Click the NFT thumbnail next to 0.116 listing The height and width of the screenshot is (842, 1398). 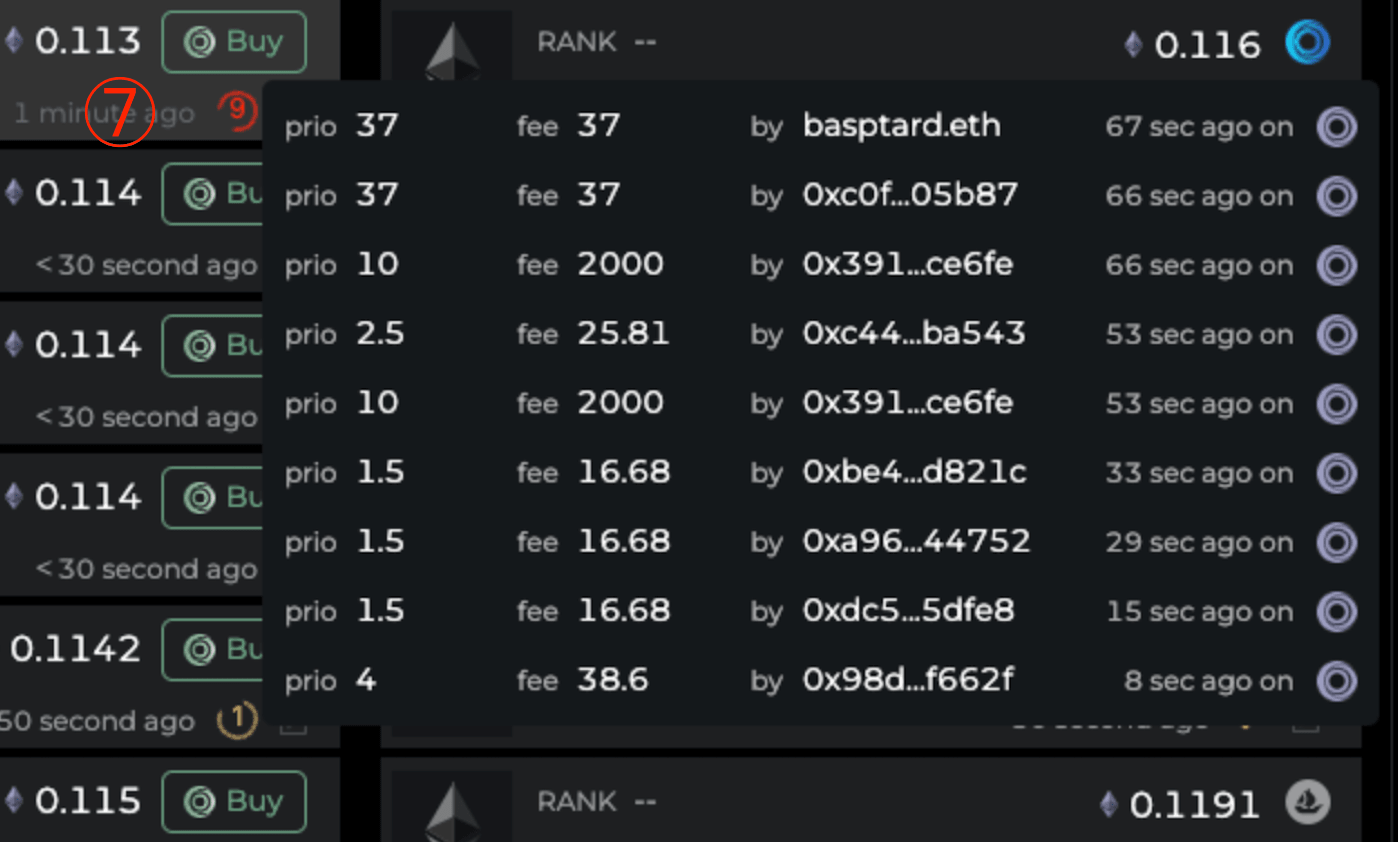[x=452, y=46]
